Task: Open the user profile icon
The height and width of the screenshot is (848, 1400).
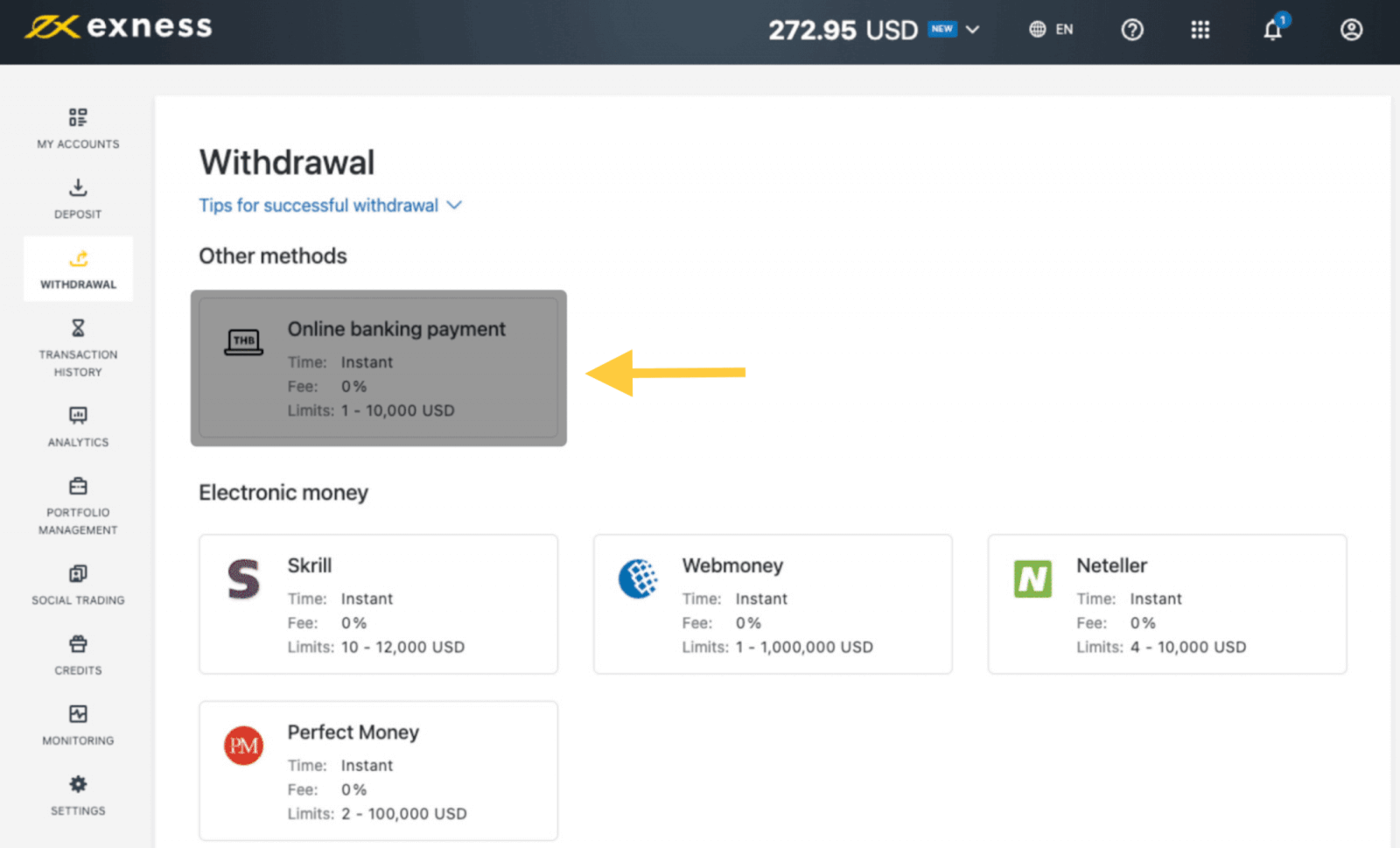Action: (1351, 30)
